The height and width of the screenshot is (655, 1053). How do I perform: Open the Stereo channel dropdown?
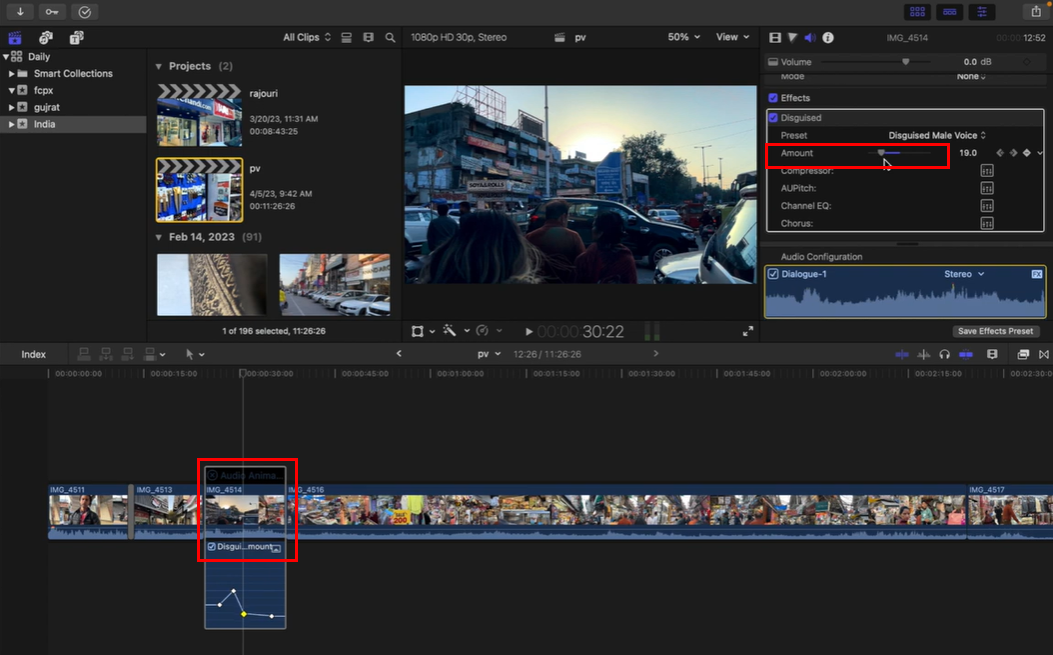click(964, 274)
